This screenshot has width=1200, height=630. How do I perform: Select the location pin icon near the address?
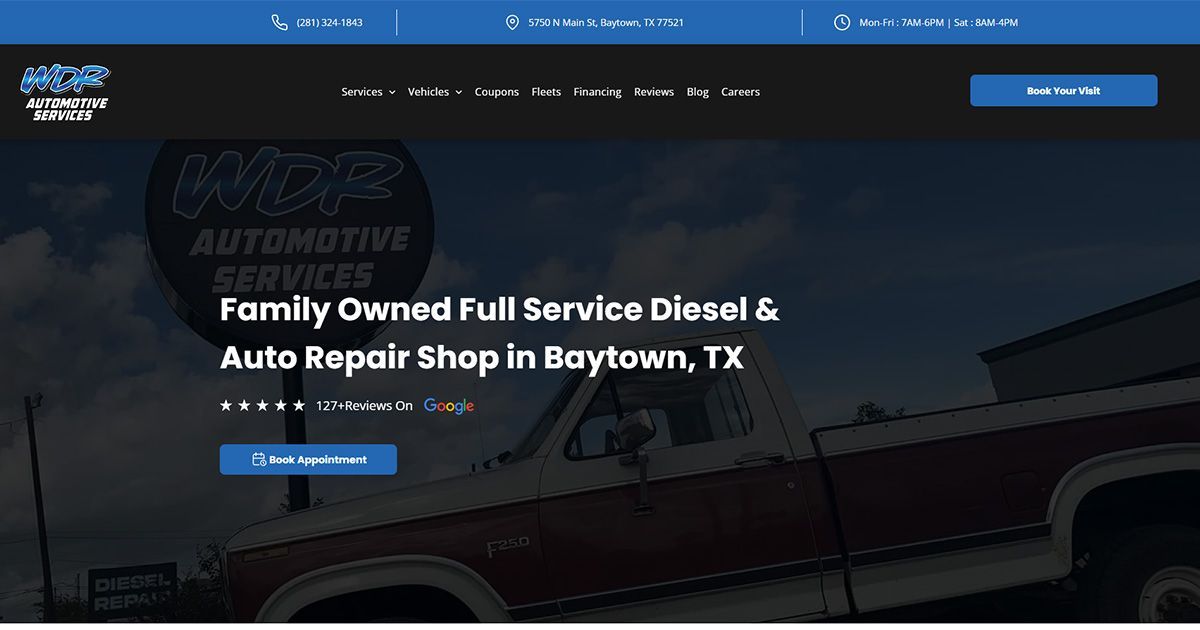pyautogui.click(x=512, y=21)
